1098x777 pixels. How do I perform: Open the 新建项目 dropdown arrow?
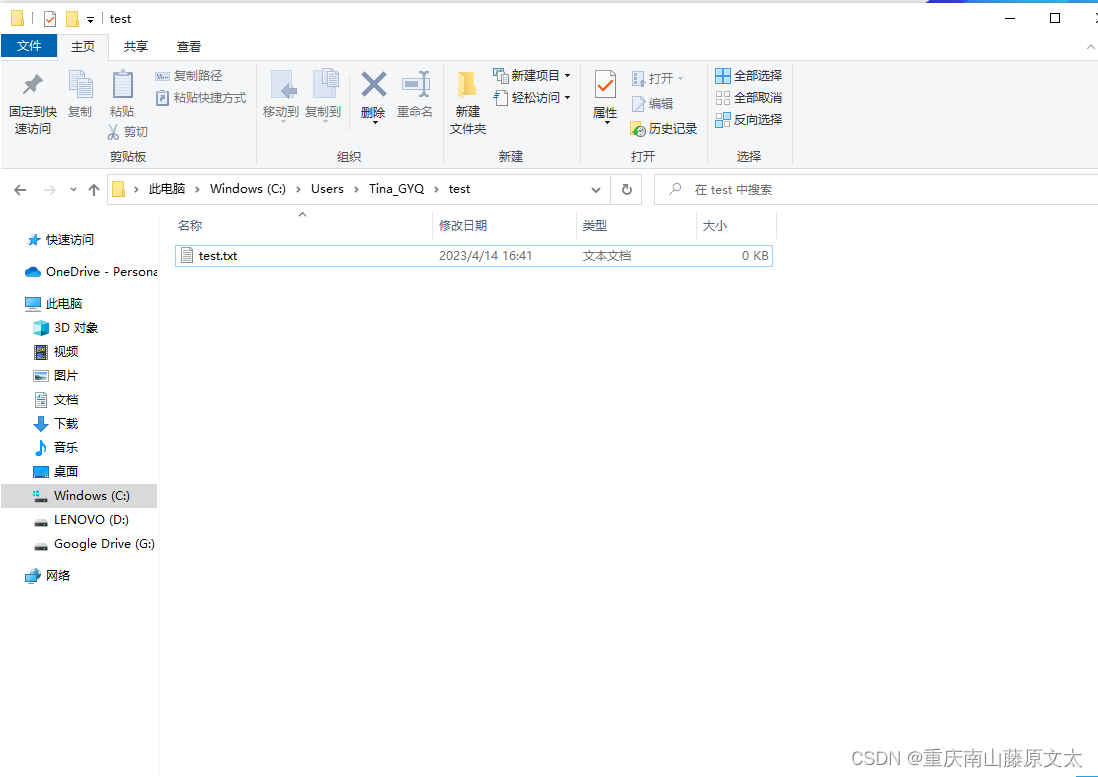click(567, 75)
